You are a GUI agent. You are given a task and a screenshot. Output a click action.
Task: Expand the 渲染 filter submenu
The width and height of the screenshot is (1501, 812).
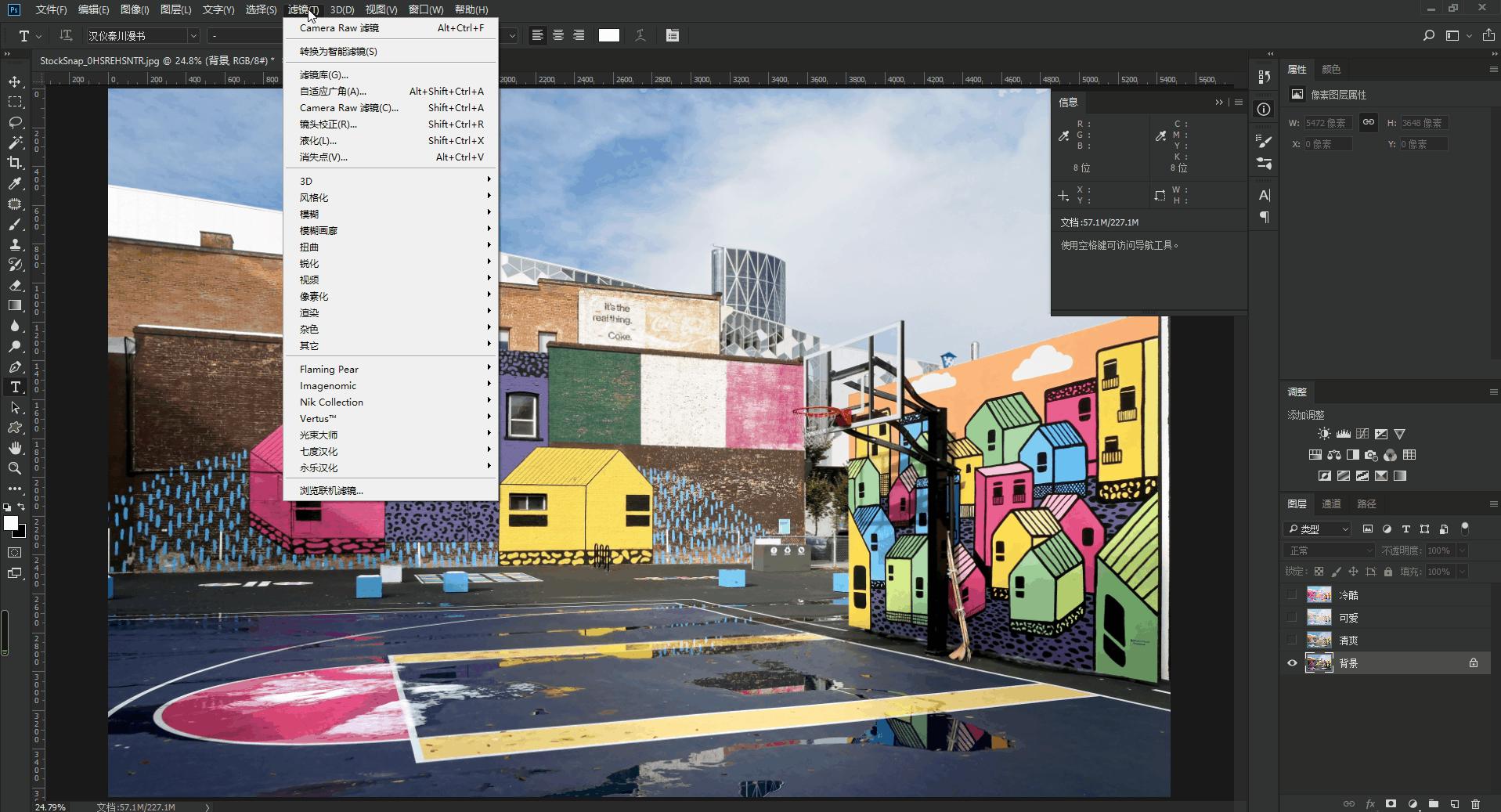[390, 312]
